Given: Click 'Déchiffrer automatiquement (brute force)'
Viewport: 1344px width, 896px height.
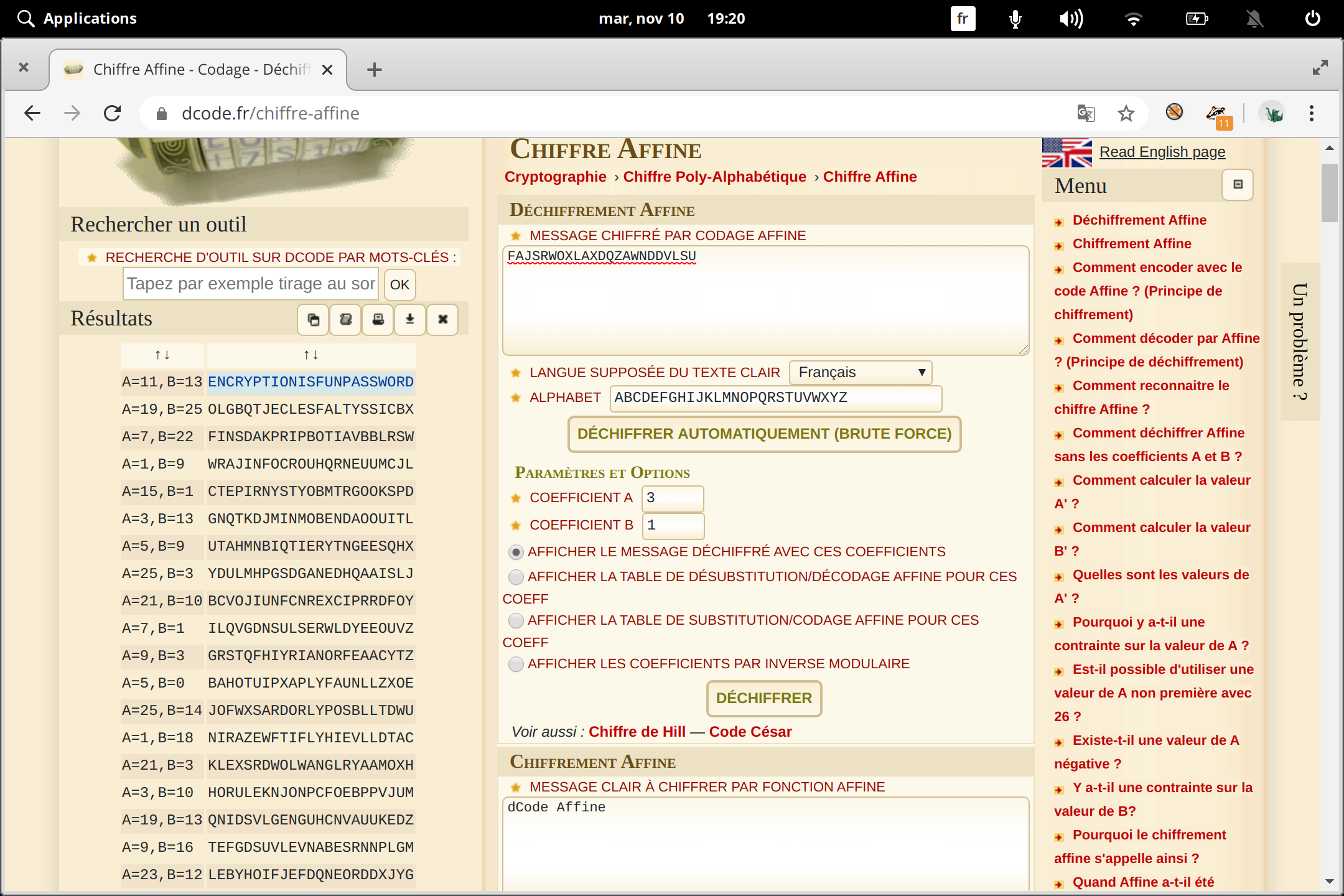Looking at the screenshot, I should pos(763,434).
